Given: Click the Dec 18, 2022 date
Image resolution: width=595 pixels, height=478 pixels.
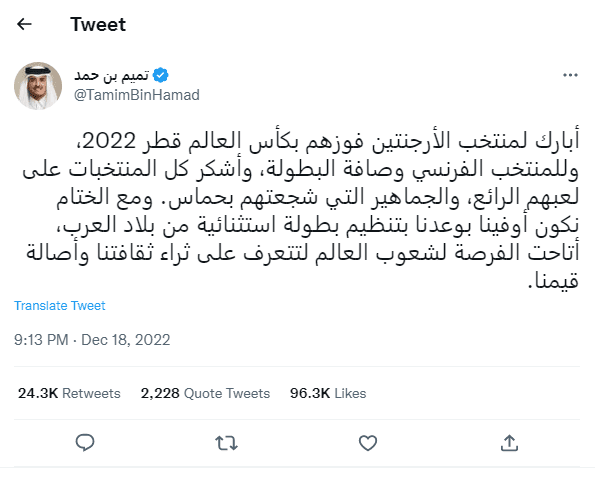Looking at the screenshot, I should tap(126, 340).
